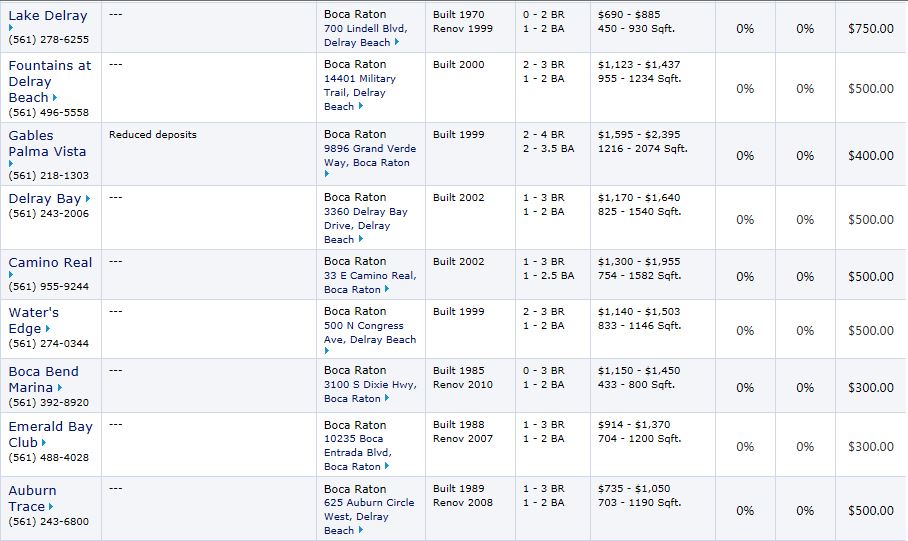Open the 700 Lindell Blvd, Delray Beach address link
Viewport: 908px width, 541px height.
365,35
